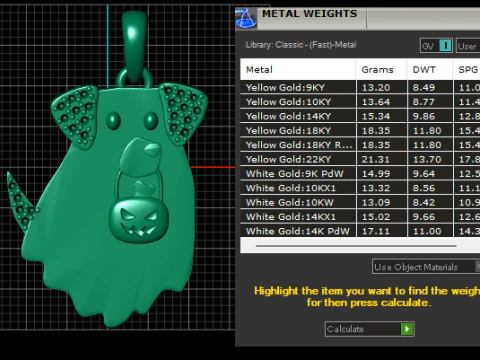Select the White Gold:14KX1 row
Viewport: 480px width, 360px height.
click(360, 216)
